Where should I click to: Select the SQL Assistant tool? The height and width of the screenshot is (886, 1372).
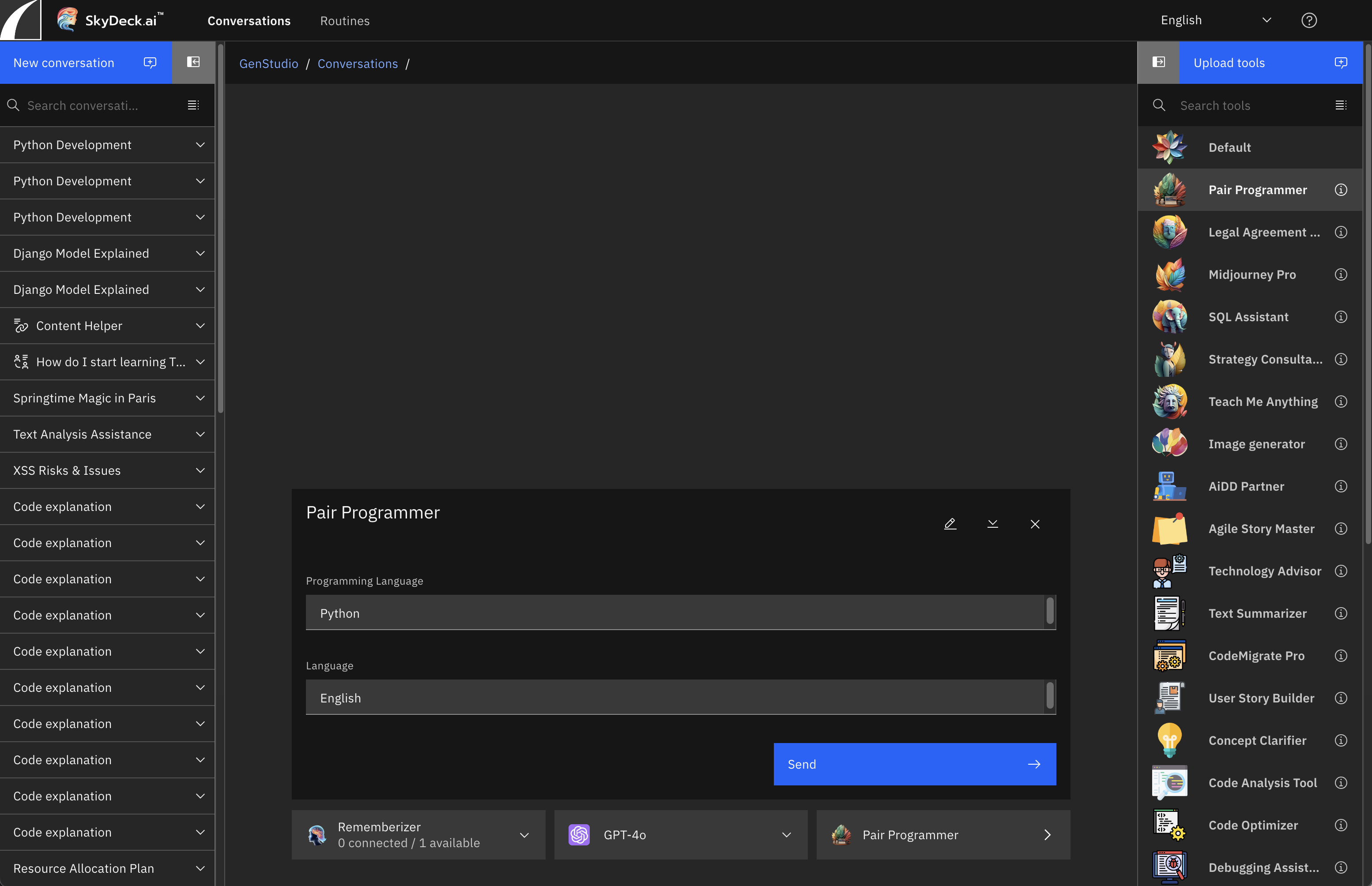coord(1248,316)
